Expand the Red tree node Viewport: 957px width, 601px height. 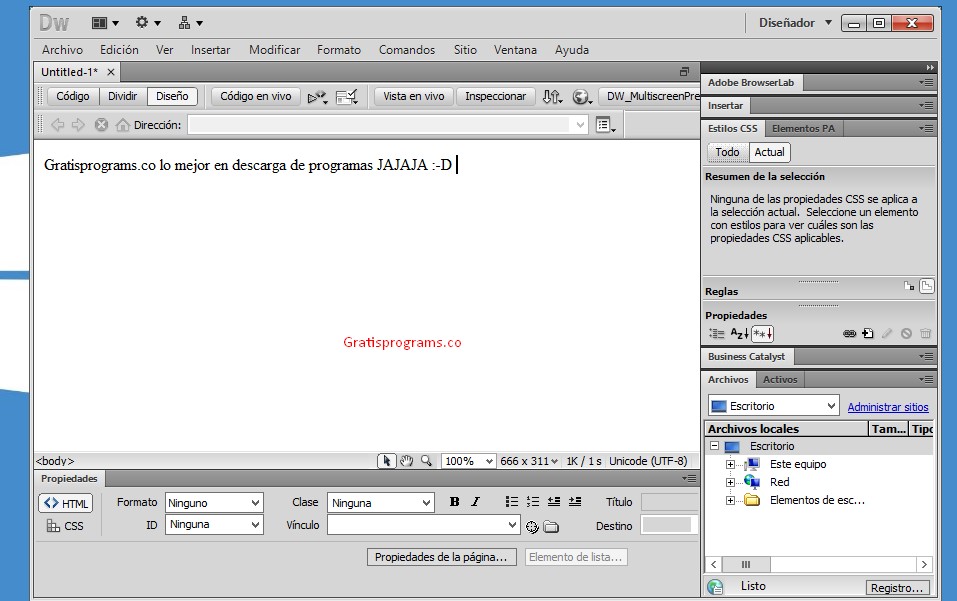730,483
